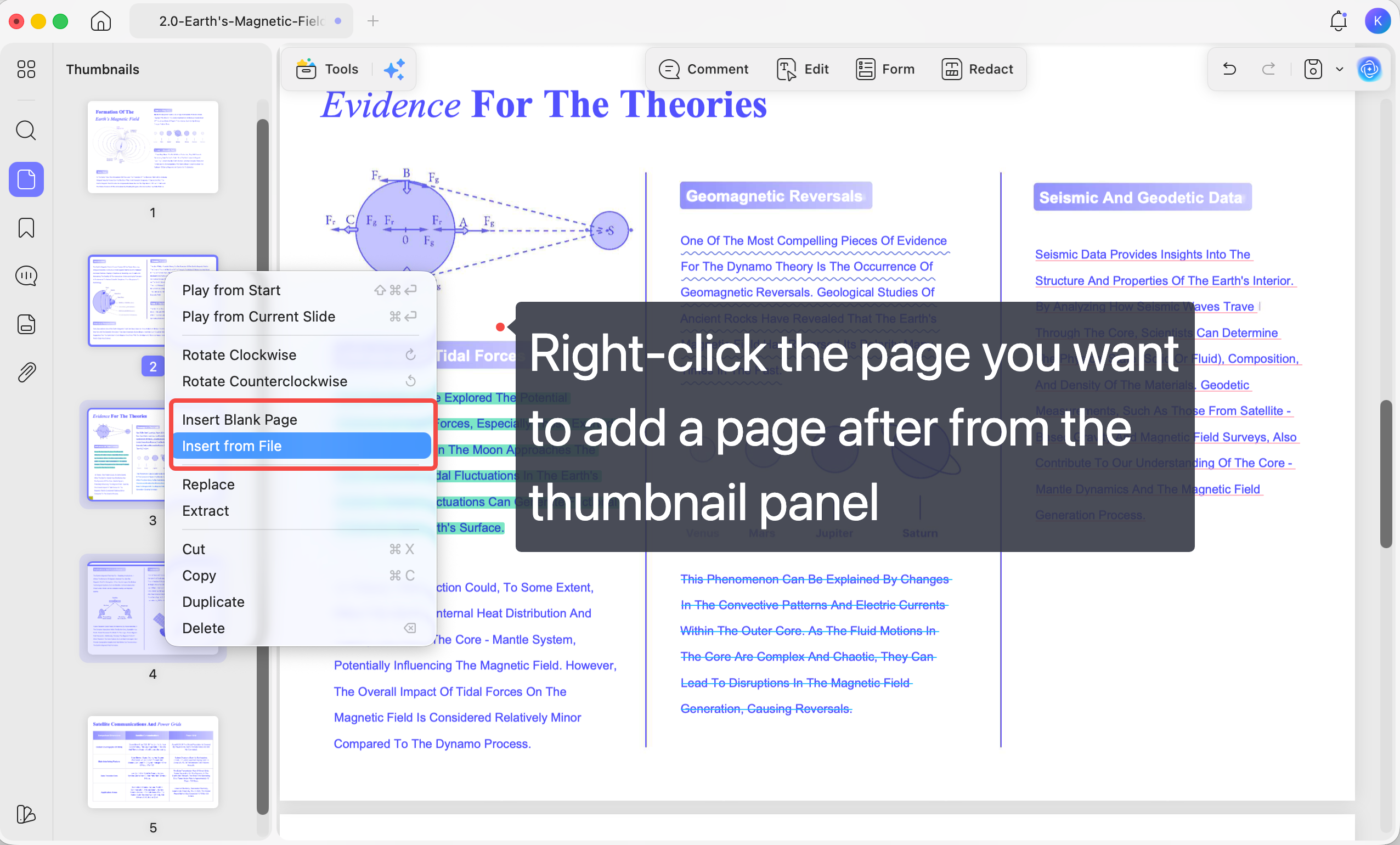Click text 'Seismic Data Provides Insights Into The'
The width and height of the screenshot is (1400, 845).
[x=1142, y=255]
